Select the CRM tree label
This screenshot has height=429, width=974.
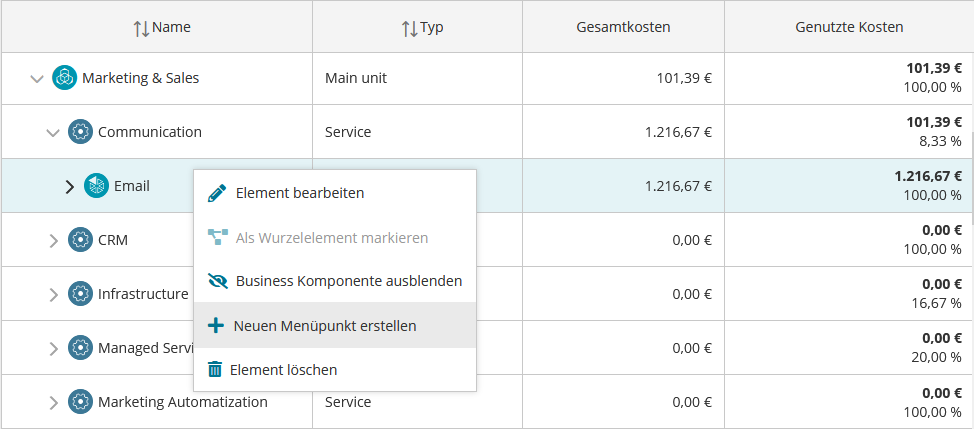click(113, 240)
